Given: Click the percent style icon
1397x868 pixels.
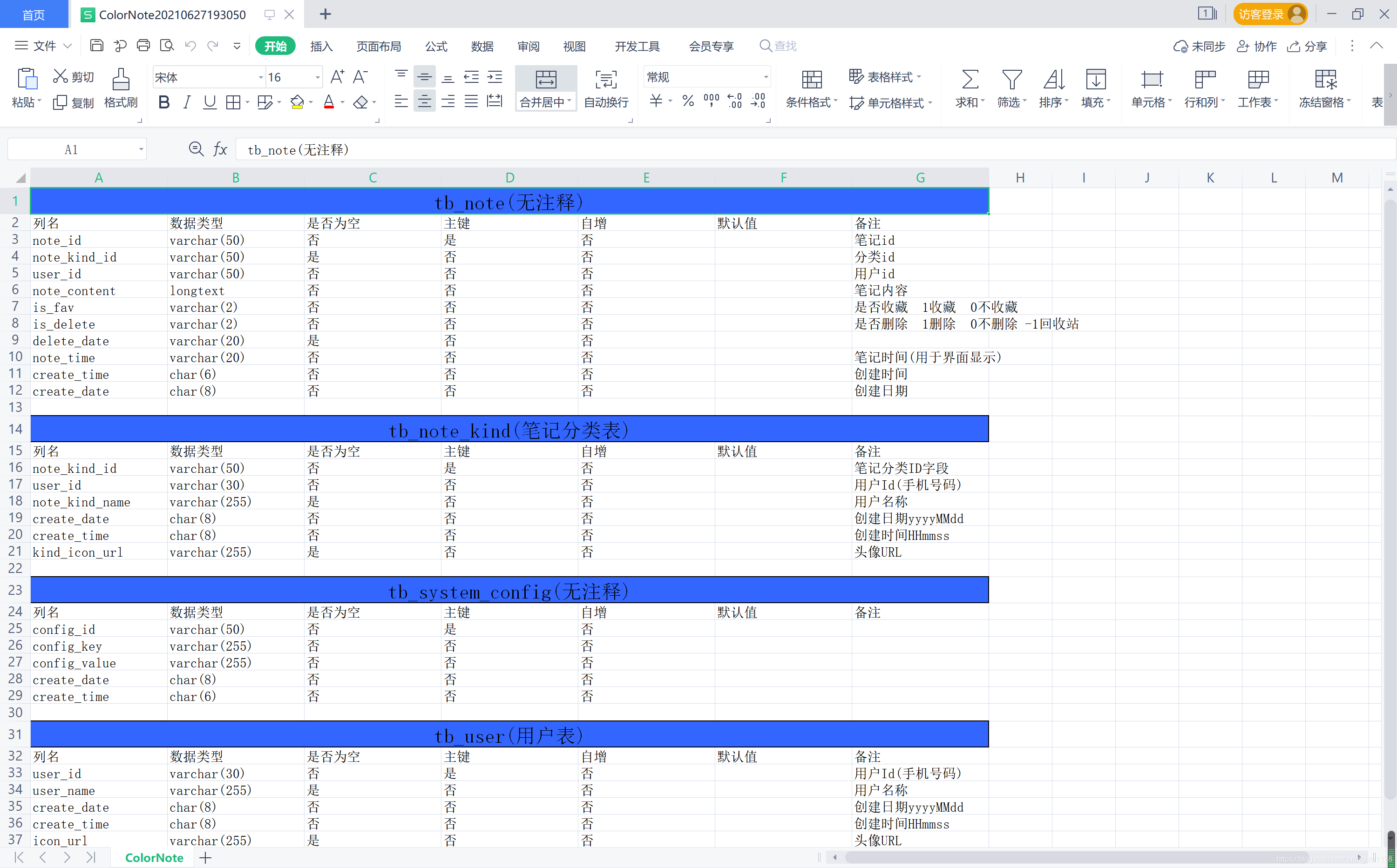Looking at the screenshot, I should click(688, 101).
